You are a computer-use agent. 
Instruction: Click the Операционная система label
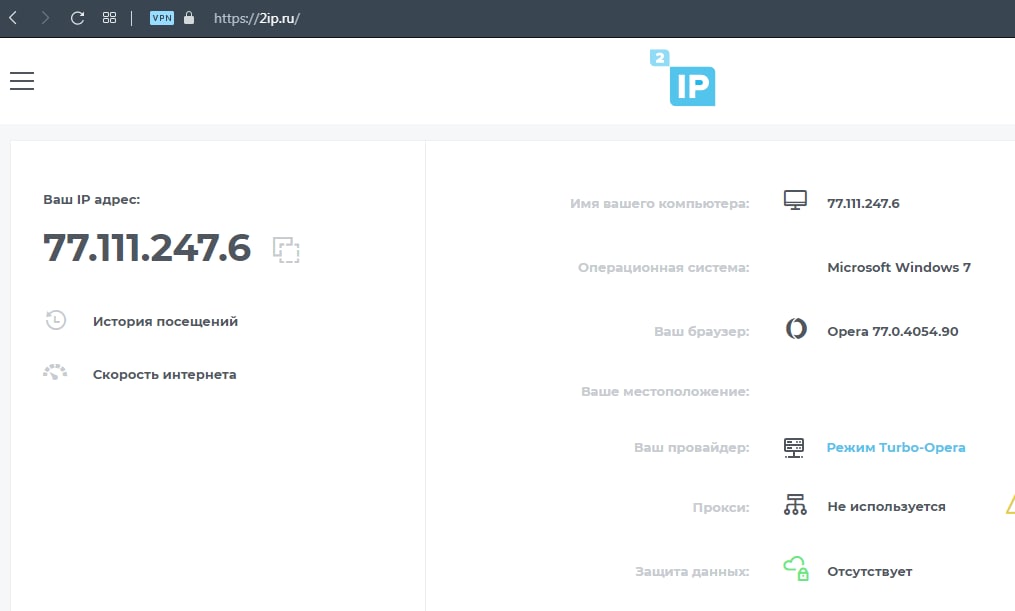664,267
